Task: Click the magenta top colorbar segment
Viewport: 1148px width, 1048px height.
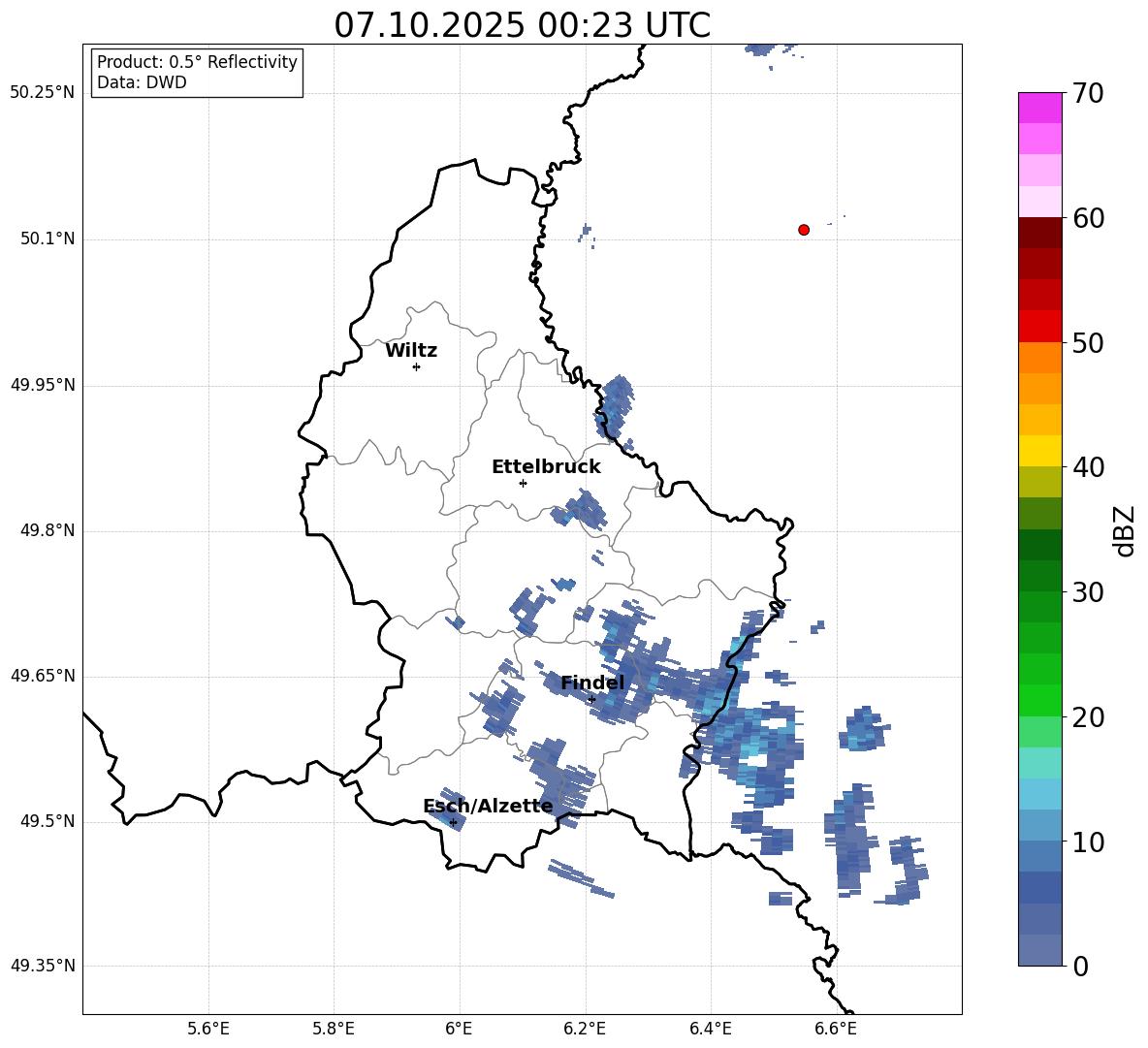Action: coord(1040,108)
